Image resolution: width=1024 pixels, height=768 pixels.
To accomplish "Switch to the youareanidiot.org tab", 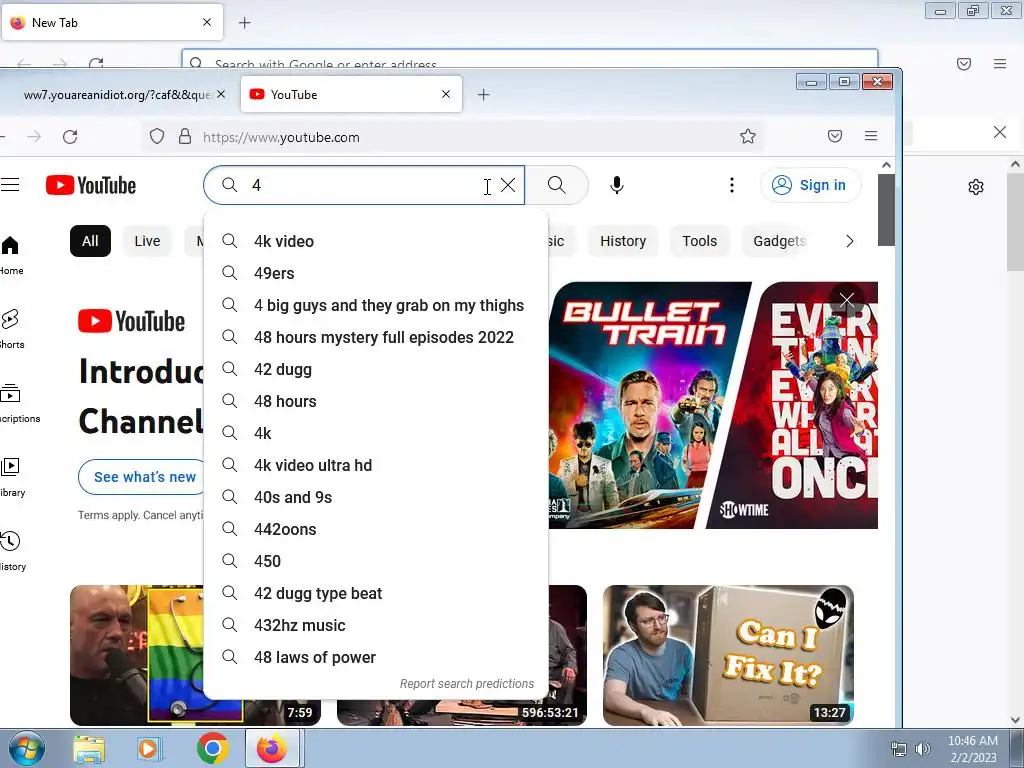I will (x=118, y=95).
